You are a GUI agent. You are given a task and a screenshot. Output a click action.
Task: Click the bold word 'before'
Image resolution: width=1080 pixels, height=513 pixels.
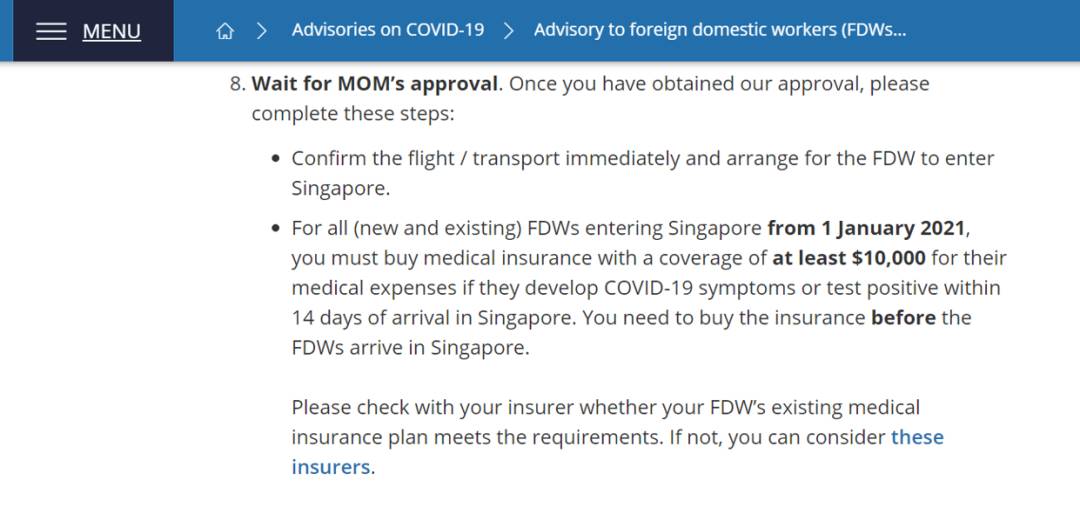click(x=903, y=318)
